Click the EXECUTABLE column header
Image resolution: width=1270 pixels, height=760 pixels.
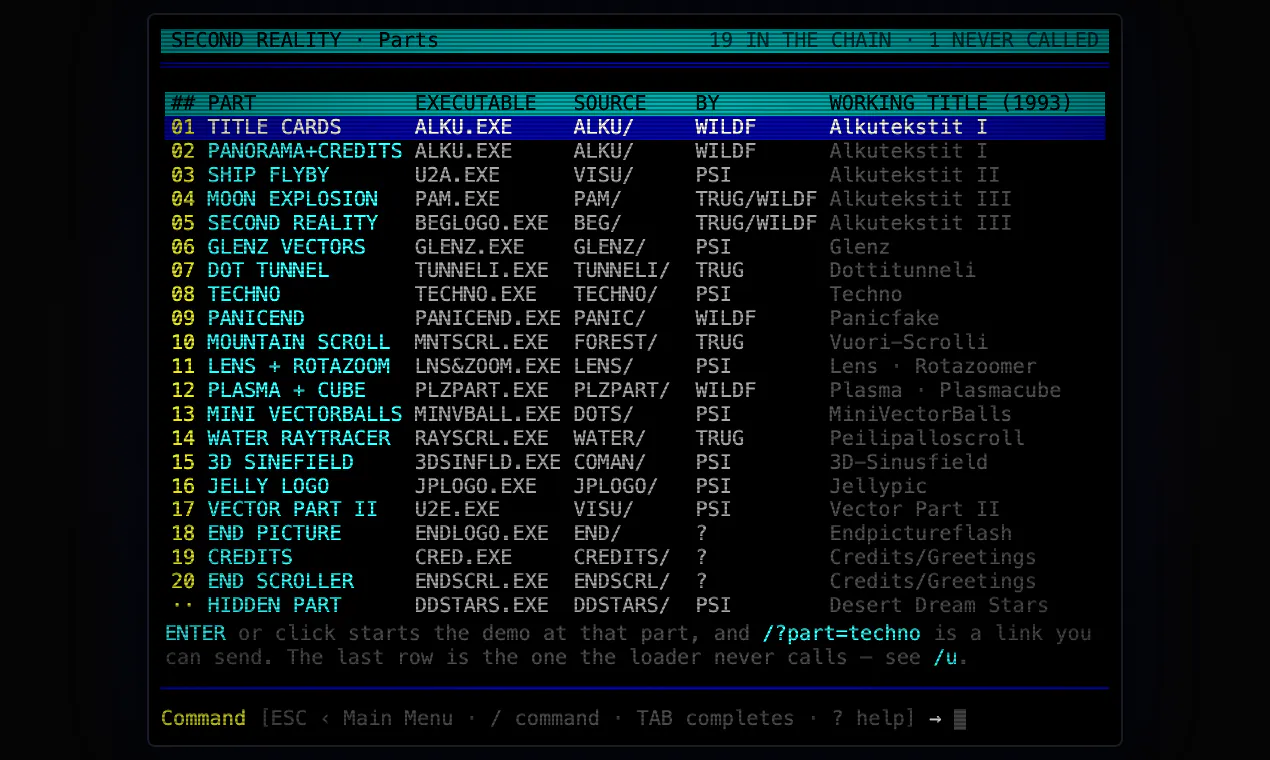coord(476,103)
